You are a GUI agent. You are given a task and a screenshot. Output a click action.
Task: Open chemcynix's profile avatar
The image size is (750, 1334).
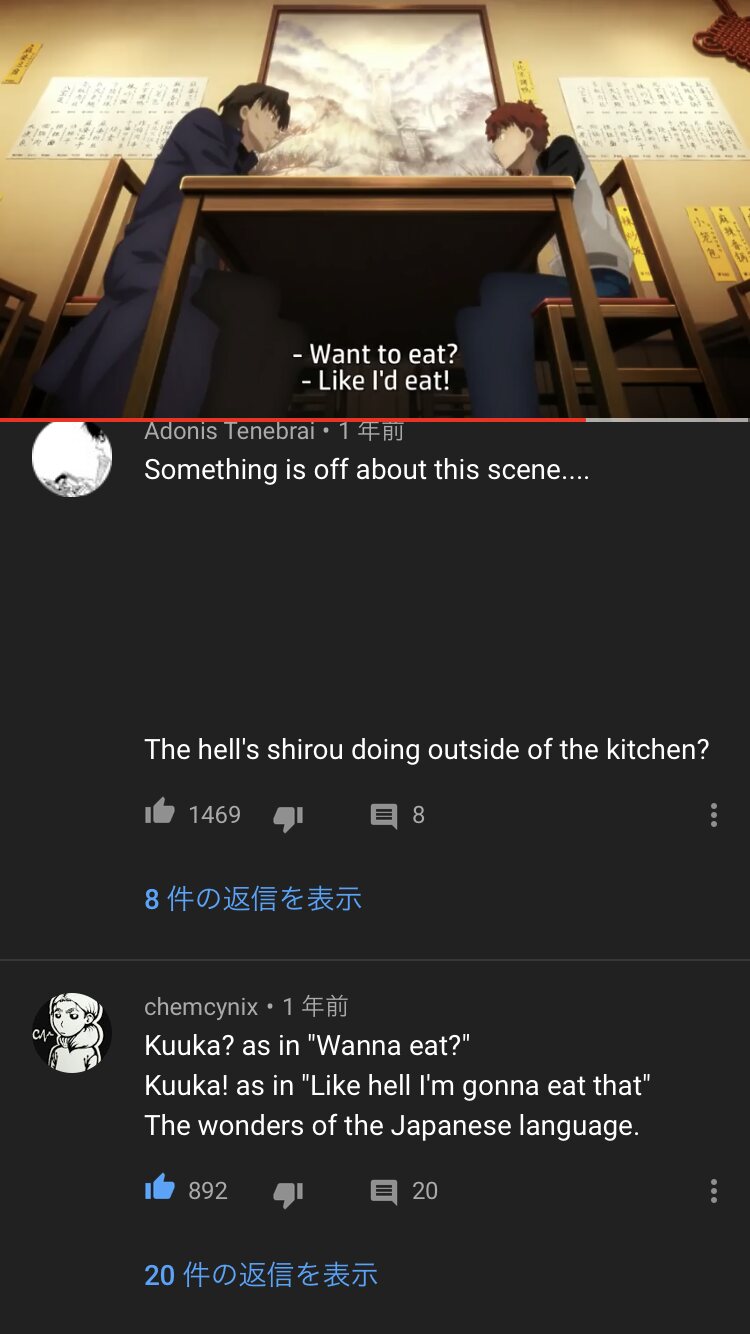click(x=72, y=1033)
